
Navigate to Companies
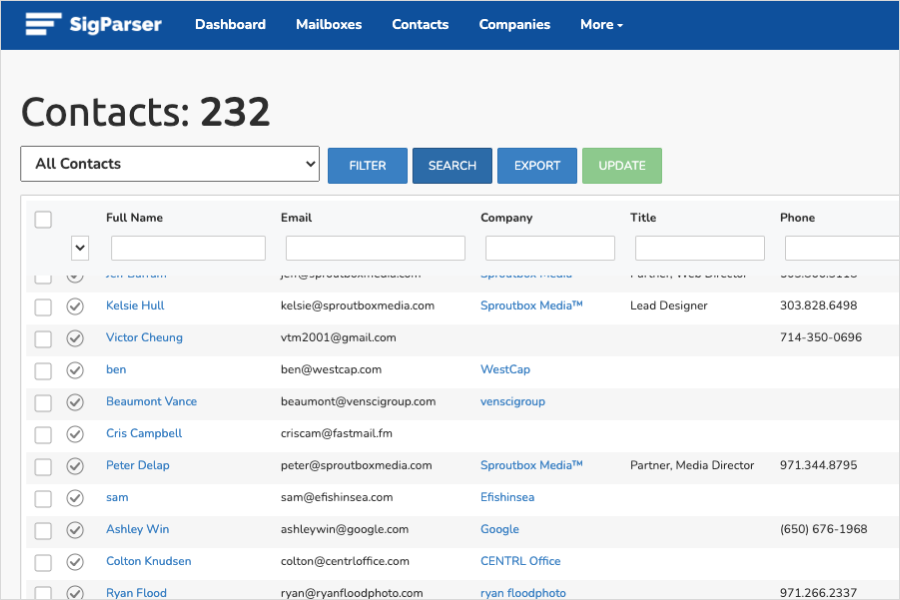pyautogui.click(x=514, y=24)
